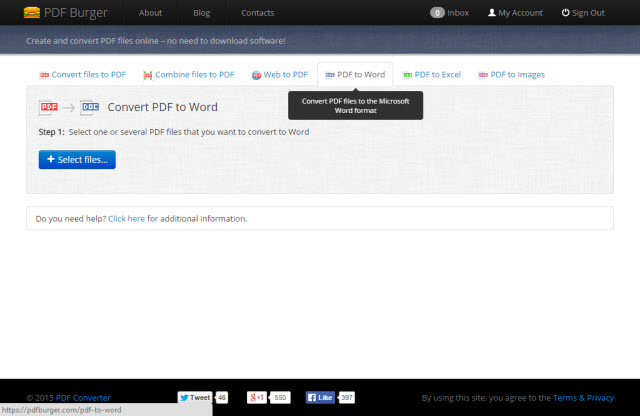Open the PDF Converter footer link
640x416 pixels.
[x=83, y=398]
